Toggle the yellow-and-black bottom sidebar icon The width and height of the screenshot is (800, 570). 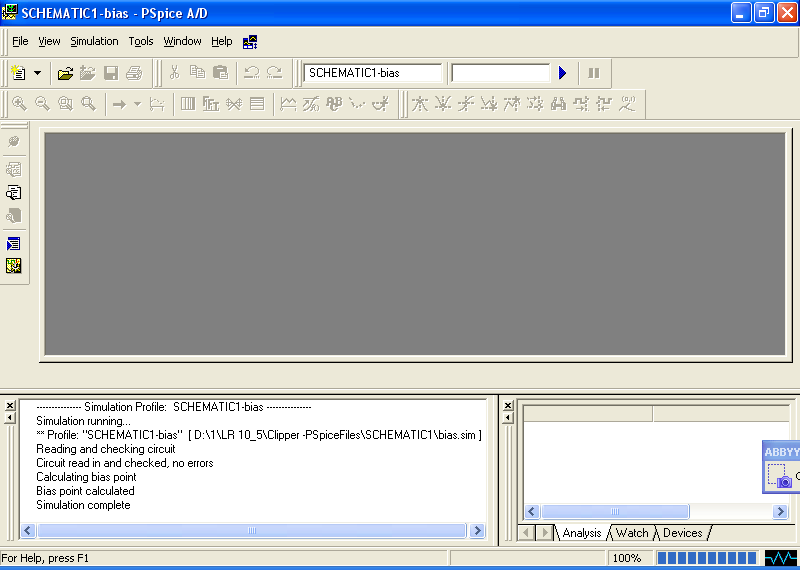[x=14, y=266]
